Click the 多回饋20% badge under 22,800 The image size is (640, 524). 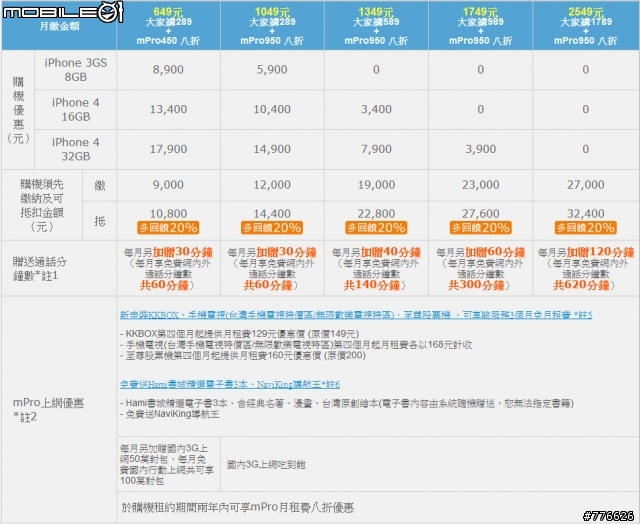(x=376, y=228)
